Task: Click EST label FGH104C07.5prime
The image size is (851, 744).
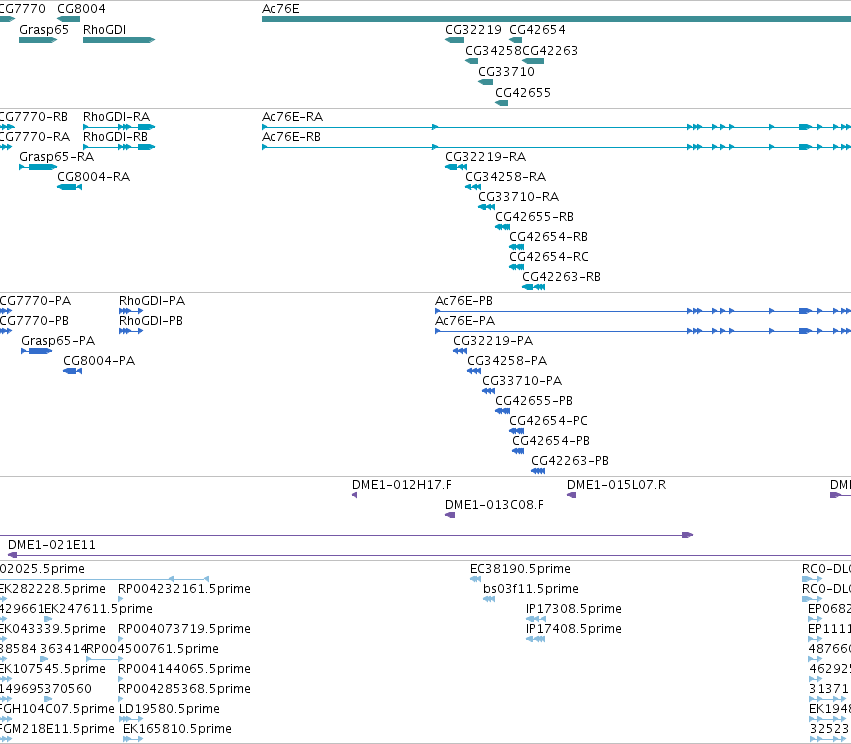Action: point(57,710)
